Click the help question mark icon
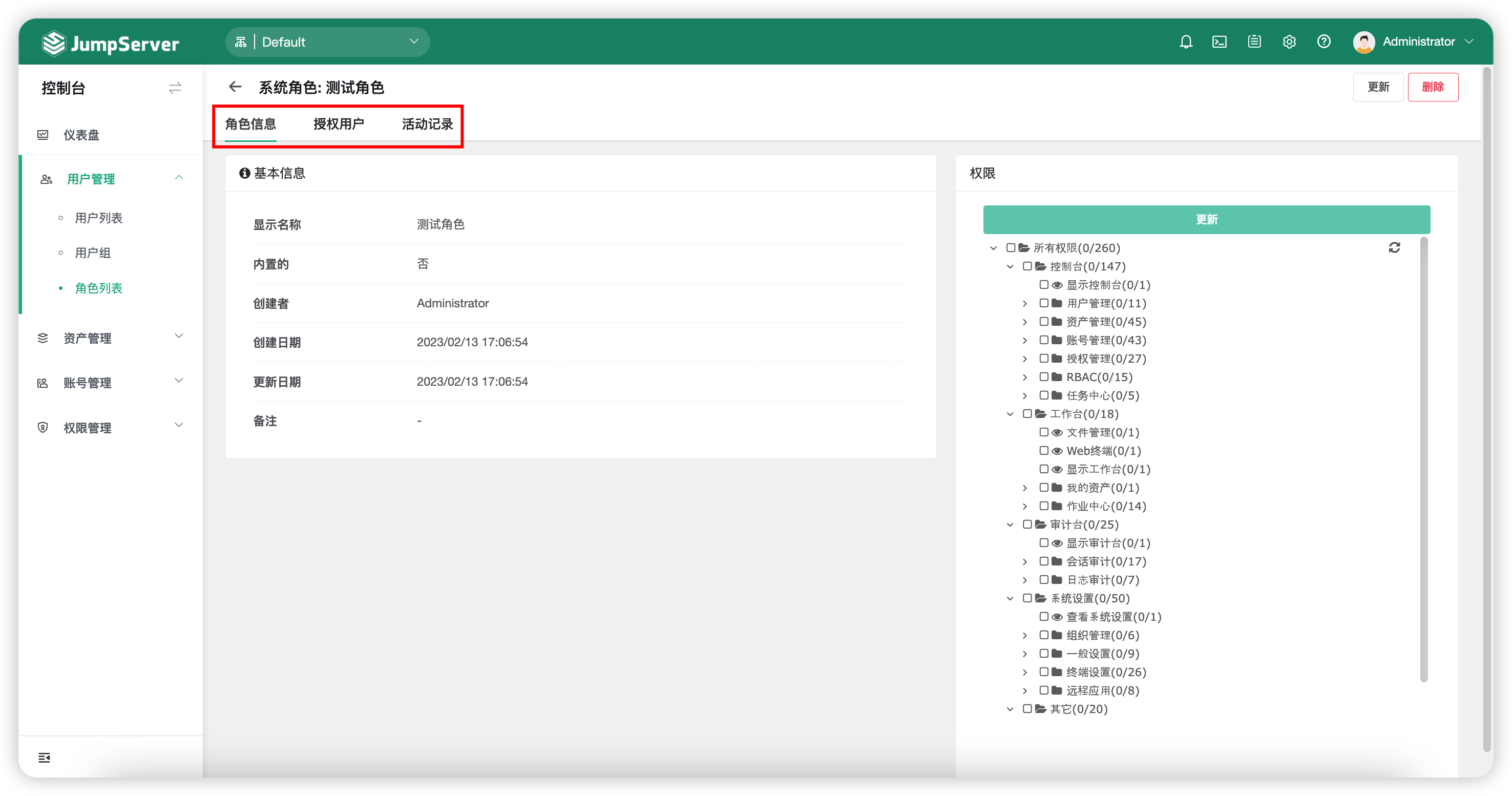This screenshot has height=796, width=1512. [x=1324, y=41]
